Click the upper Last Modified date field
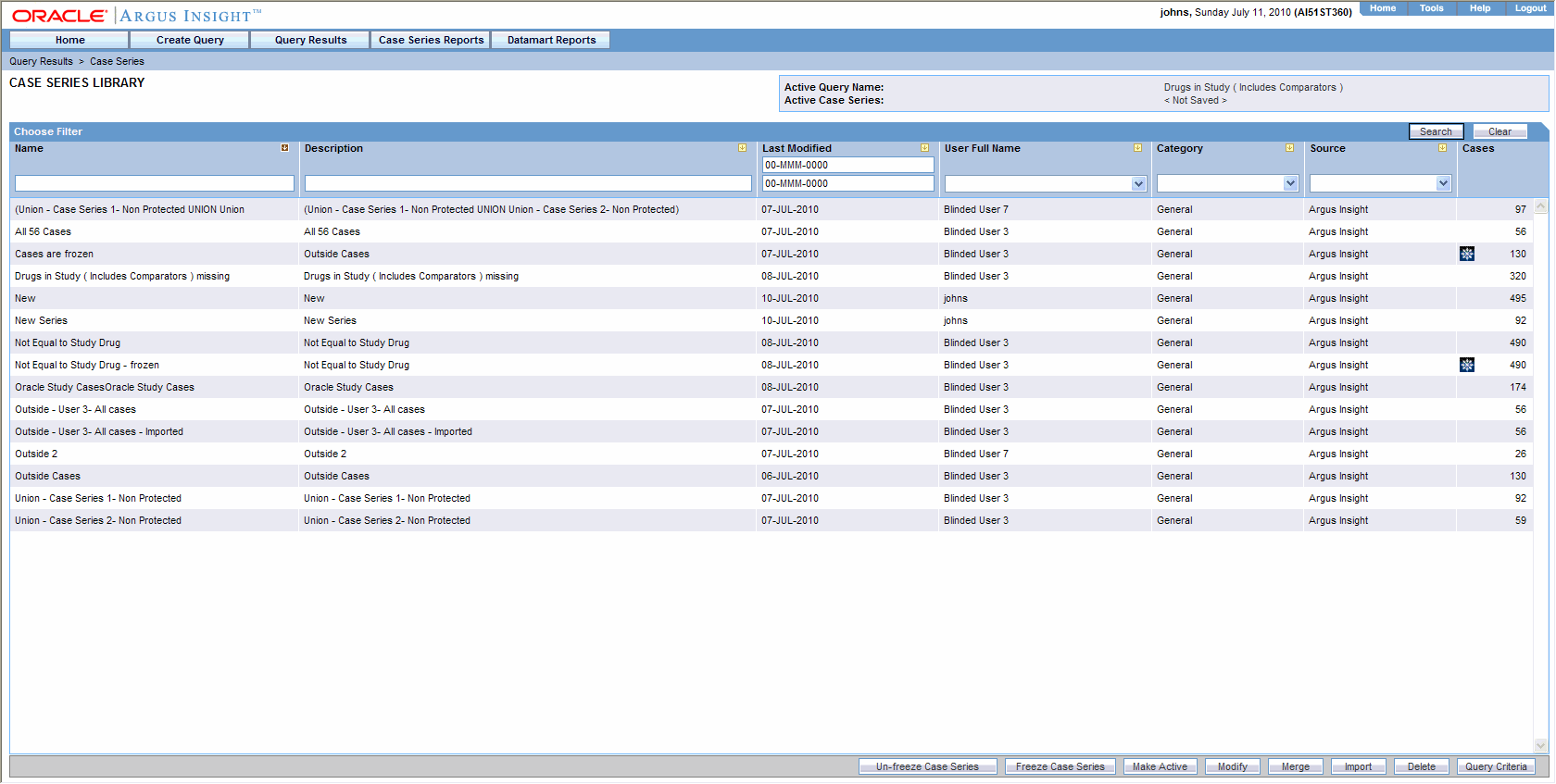 click(848, 165)
